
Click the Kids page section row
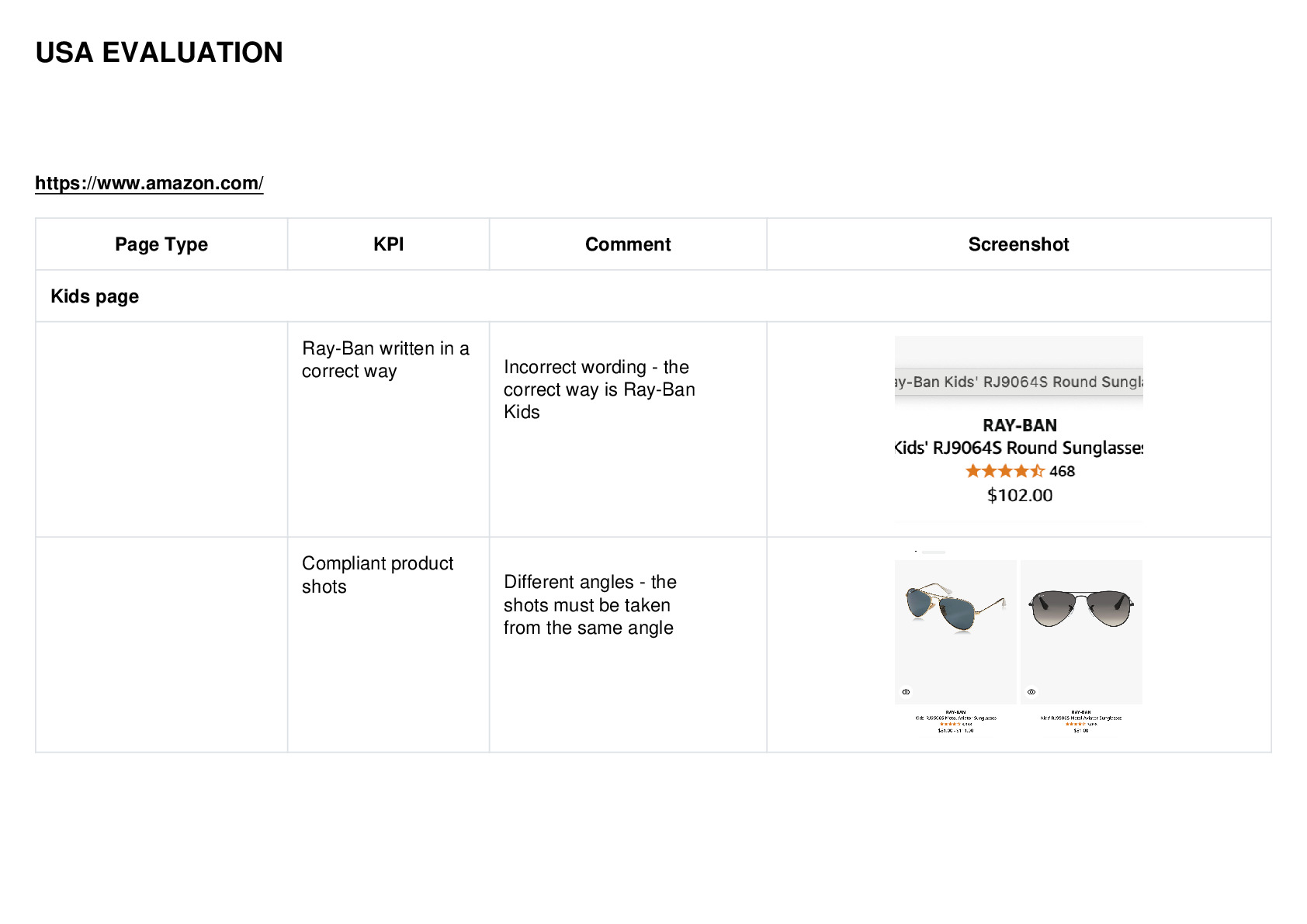coord(653,296)
